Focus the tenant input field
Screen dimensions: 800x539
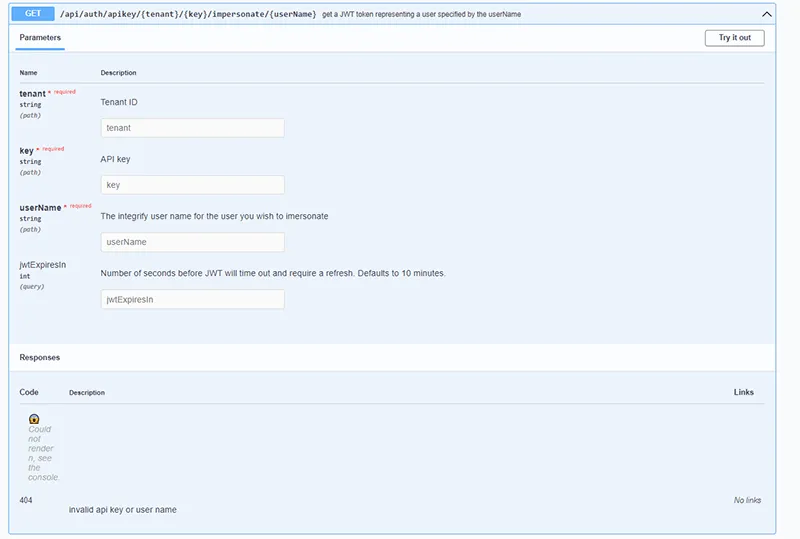click(x=192, y=128)
